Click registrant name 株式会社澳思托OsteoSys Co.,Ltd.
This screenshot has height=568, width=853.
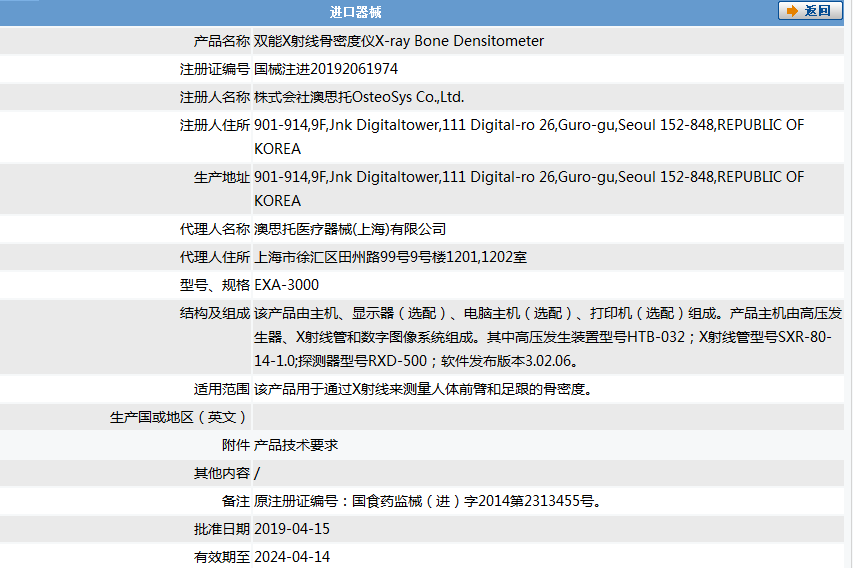click(x=359, y=97)
